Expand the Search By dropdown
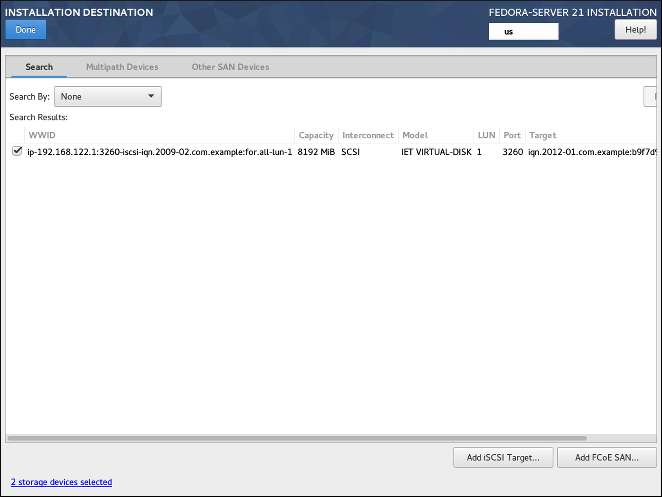The width and height of the screenshot is (662, 497). pos(108,97)
